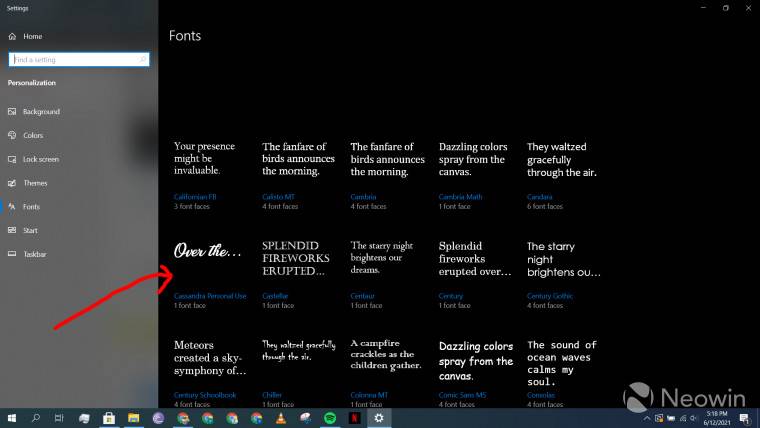The width and height of the screenshot is (760, 428).
Task: Open VLC media player from the taskbar
Action: tap(281, 417)
